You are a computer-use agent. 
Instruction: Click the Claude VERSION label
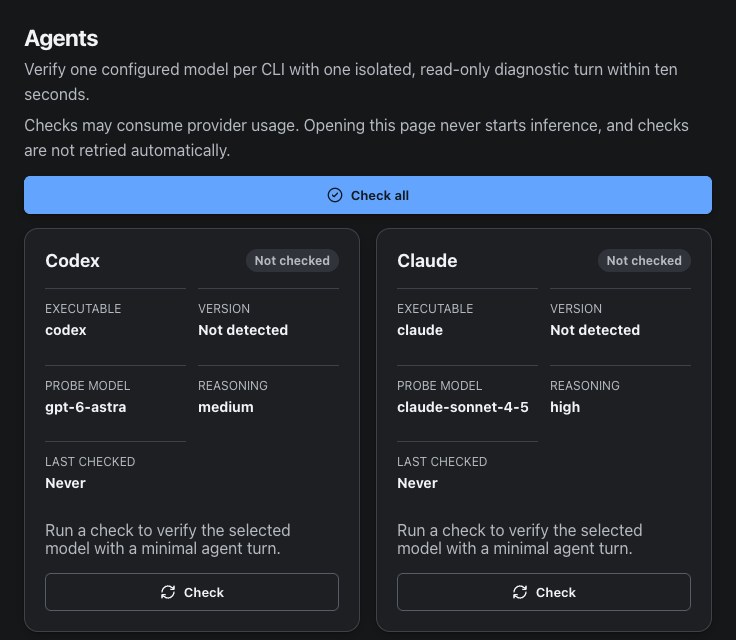[576, 308]
